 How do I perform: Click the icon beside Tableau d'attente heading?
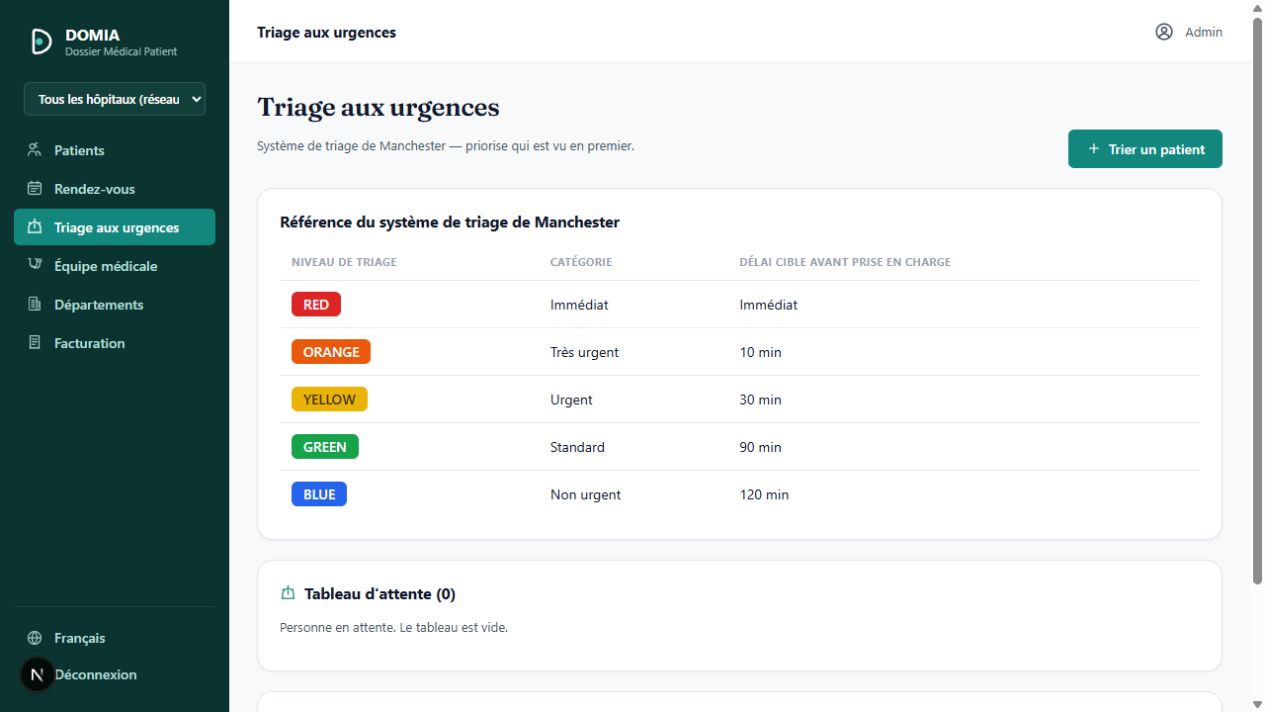tap(288, 593)
